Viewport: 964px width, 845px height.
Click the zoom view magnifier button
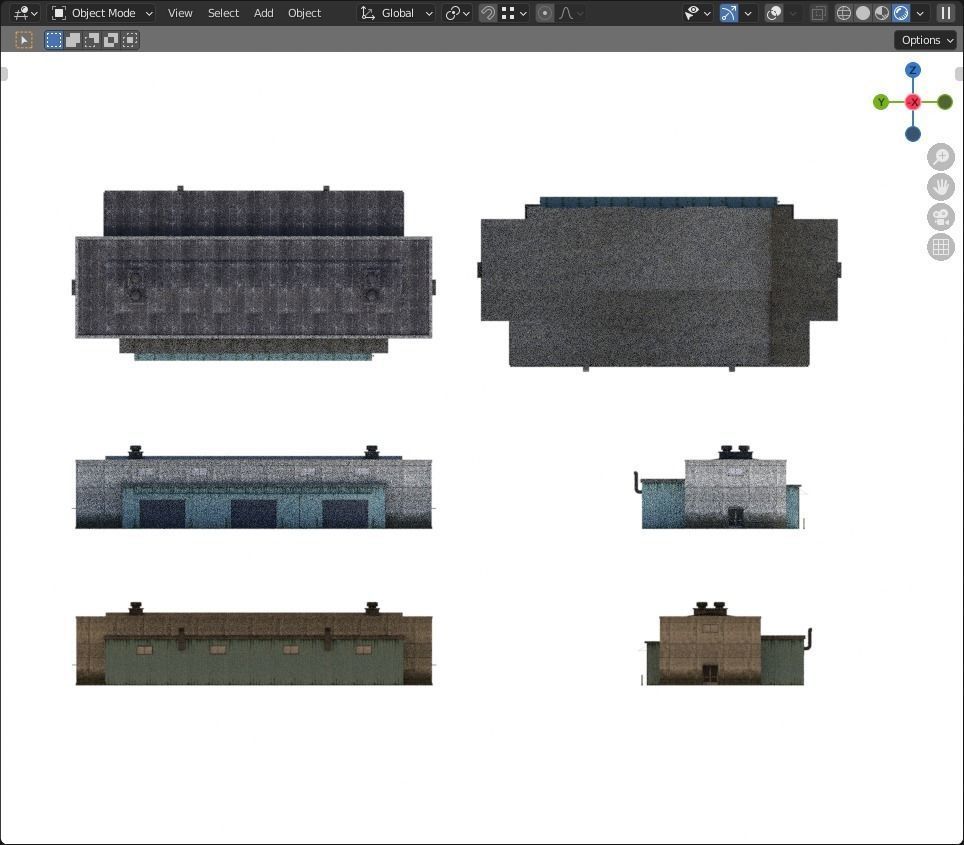coord(941,157)
